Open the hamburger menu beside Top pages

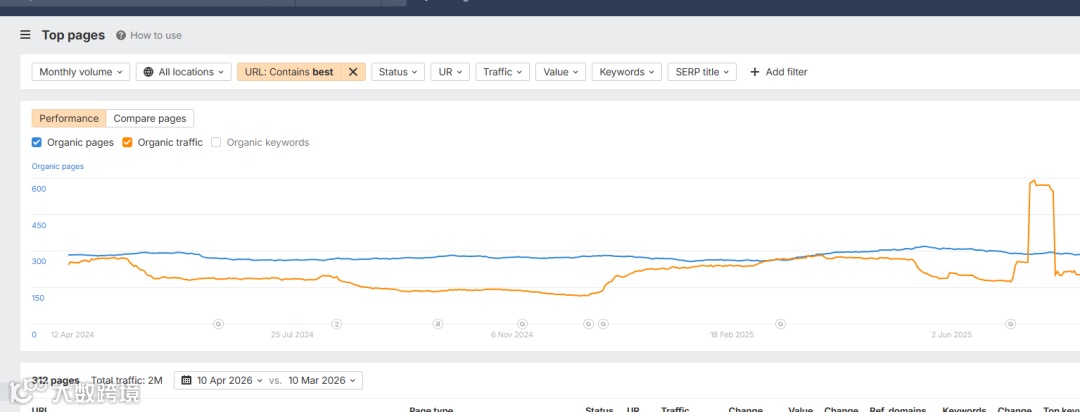[25, 35]
